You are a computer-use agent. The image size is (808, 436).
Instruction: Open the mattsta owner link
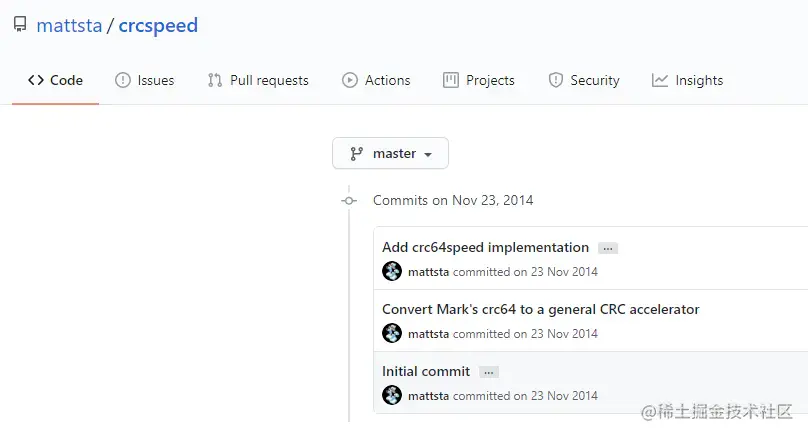point(69,26)
